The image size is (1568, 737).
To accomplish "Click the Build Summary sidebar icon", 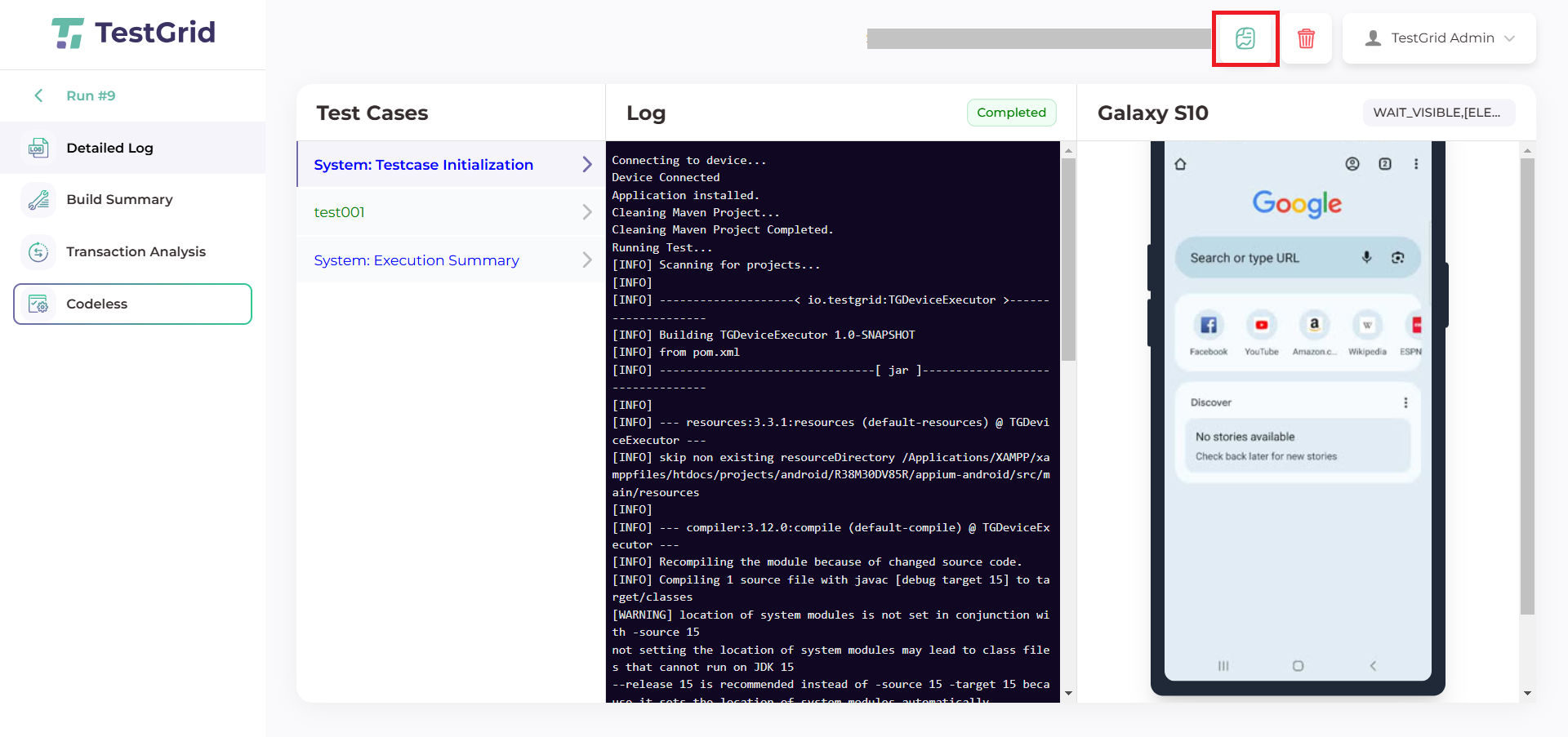I will click(38, 199).
